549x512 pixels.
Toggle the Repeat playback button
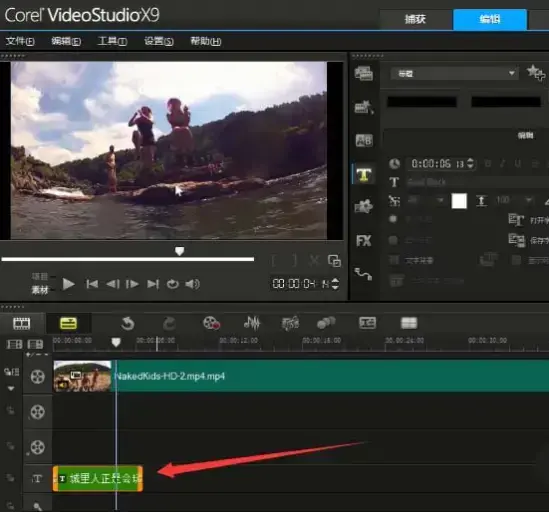(x=173, y=284)
